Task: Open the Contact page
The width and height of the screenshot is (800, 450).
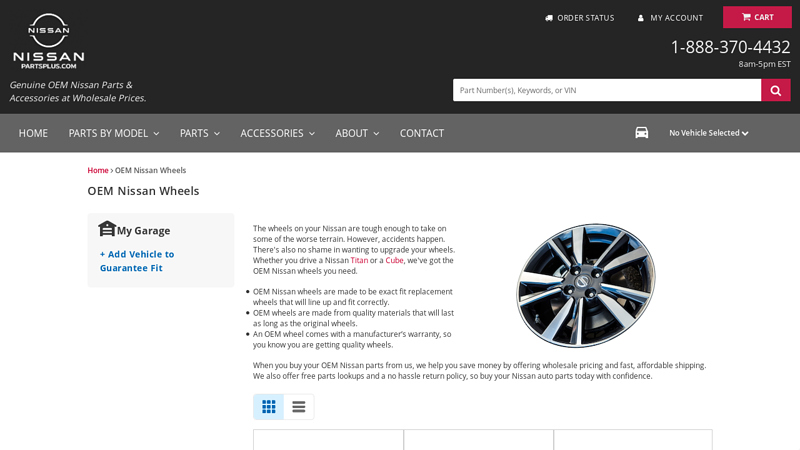Action: point(421,133)
